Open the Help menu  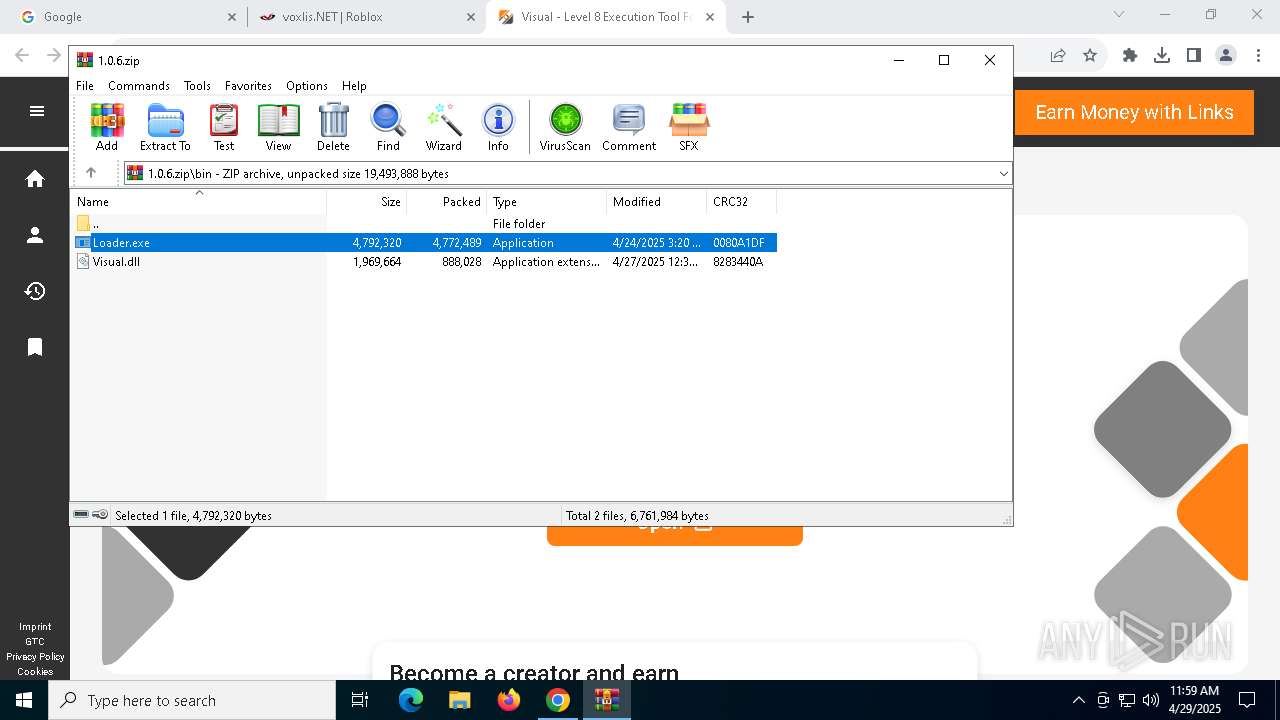click(354, 86)
